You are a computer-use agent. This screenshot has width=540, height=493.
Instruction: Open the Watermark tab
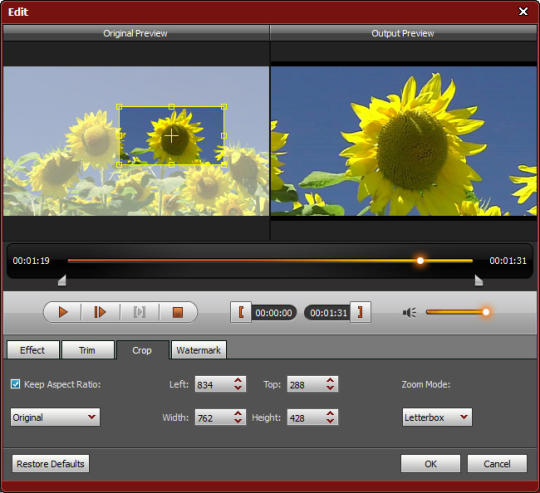[198, 350]
